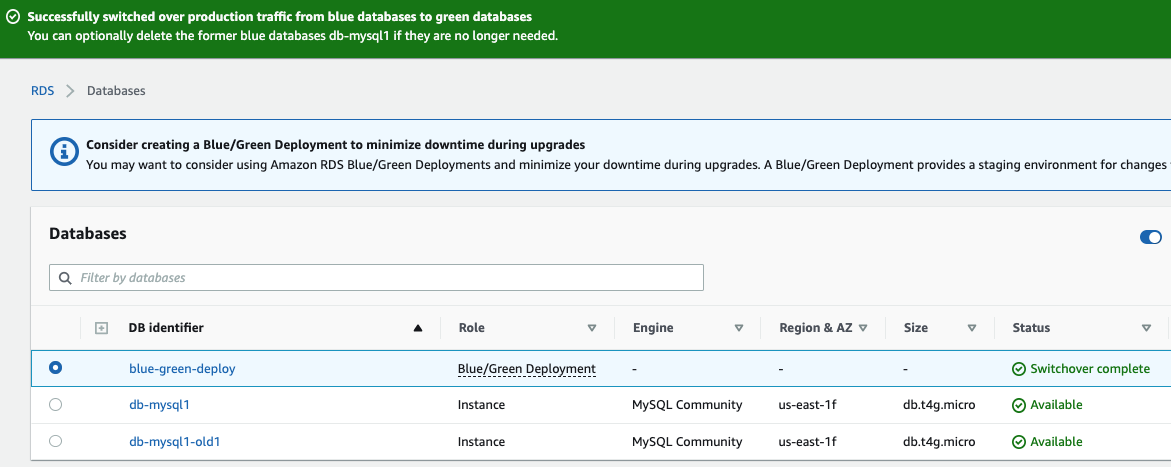Toggle the blue switch in Databases header
Image resolution: width=1171 pixels, height=467 pixels.
point(1150,237)
